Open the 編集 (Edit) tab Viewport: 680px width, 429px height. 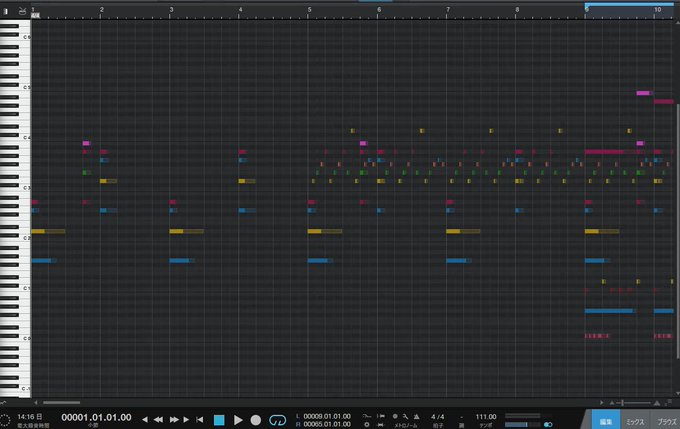click(x=605, y=421)
